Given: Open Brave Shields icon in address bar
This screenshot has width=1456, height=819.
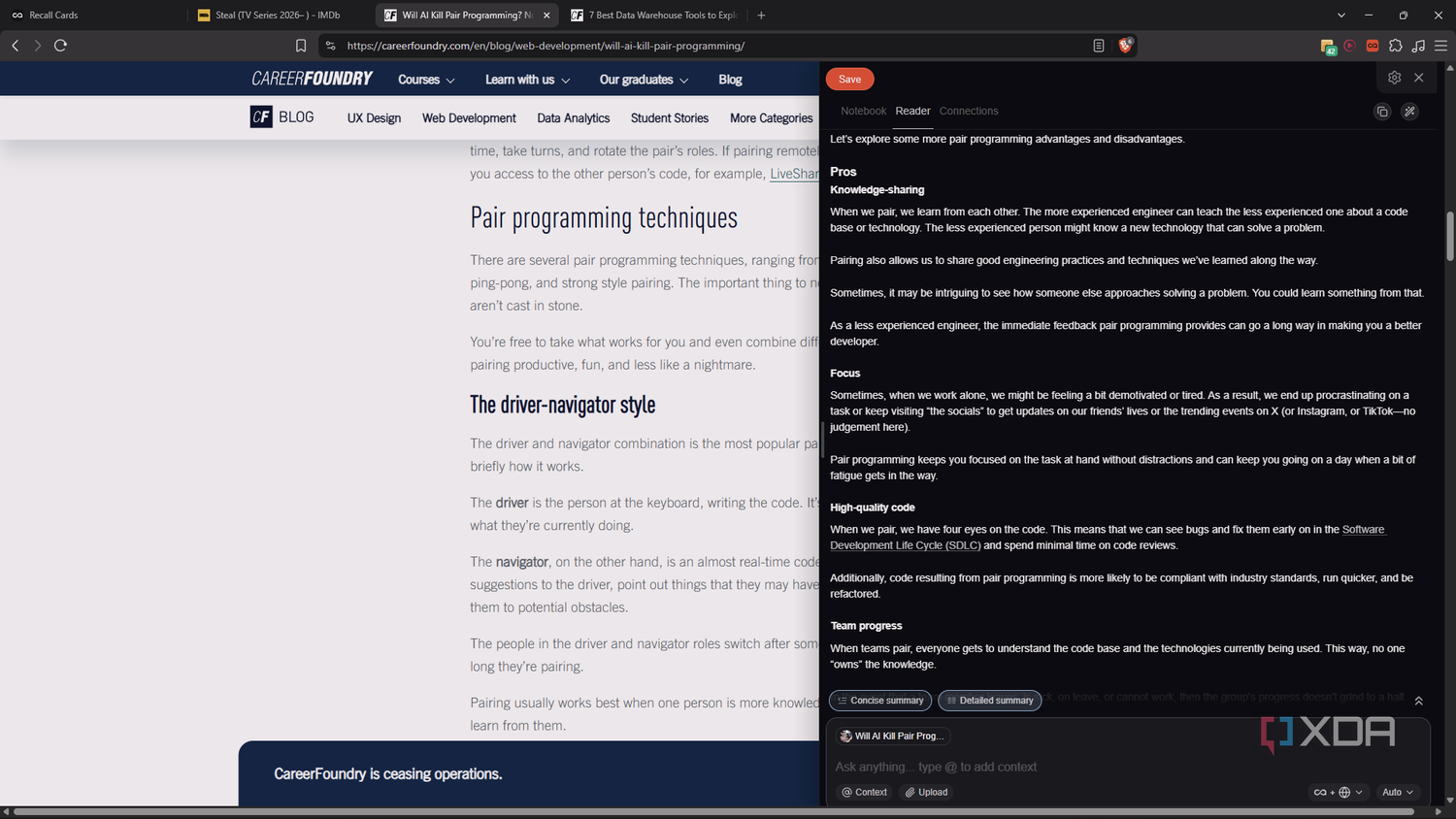Looking at the screenshot, I should [1126, 45].
